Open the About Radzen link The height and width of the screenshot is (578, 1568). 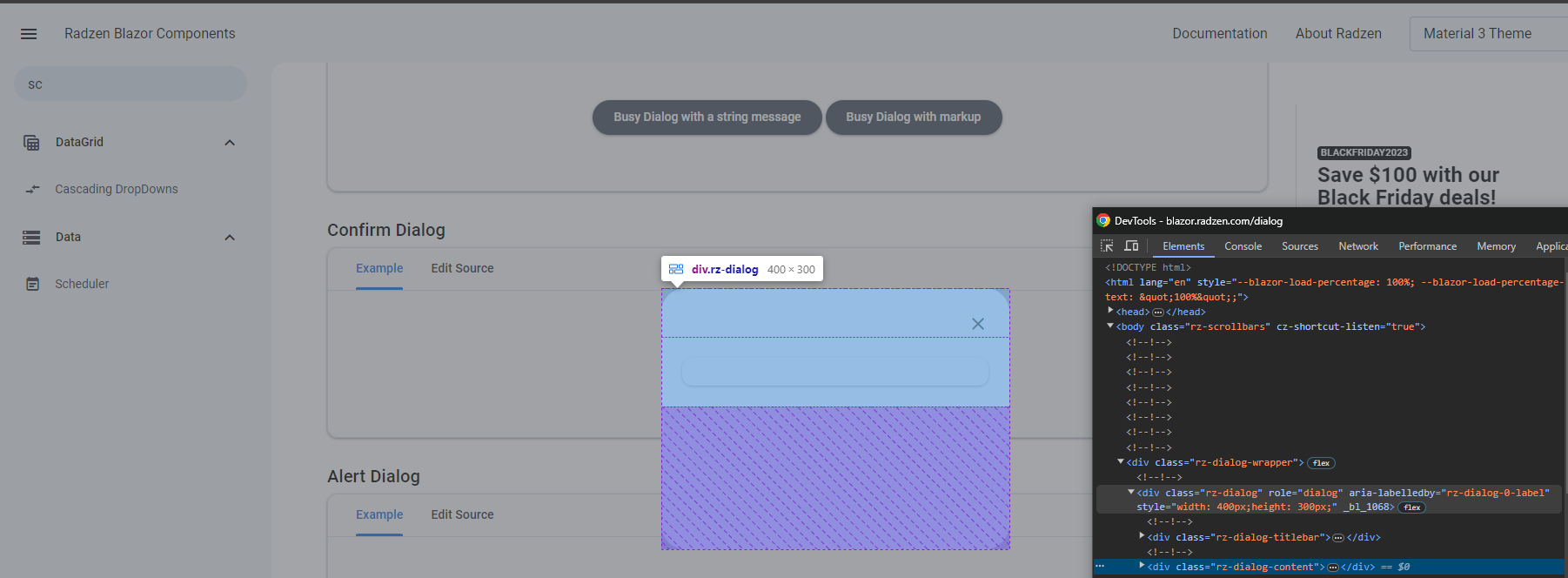point(1338,34)
